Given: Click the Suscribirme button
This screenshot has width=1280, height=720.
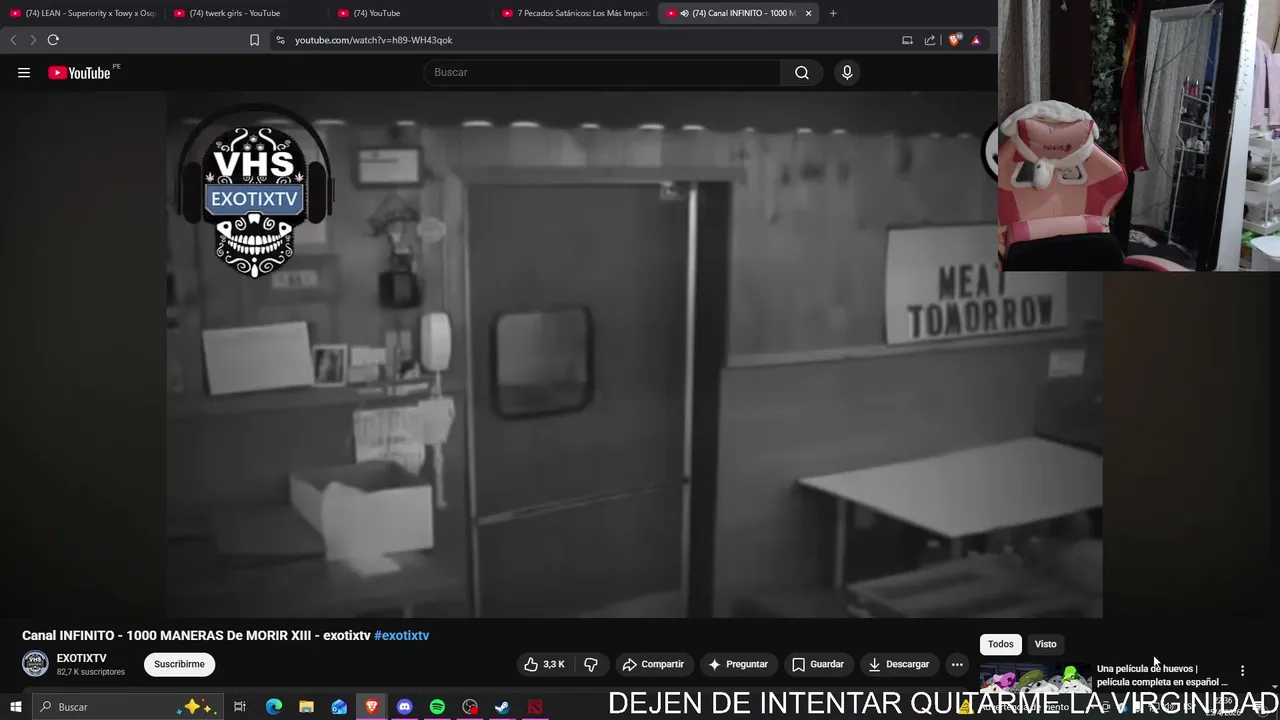Looking at the screenshot, I should coord(179,664).
